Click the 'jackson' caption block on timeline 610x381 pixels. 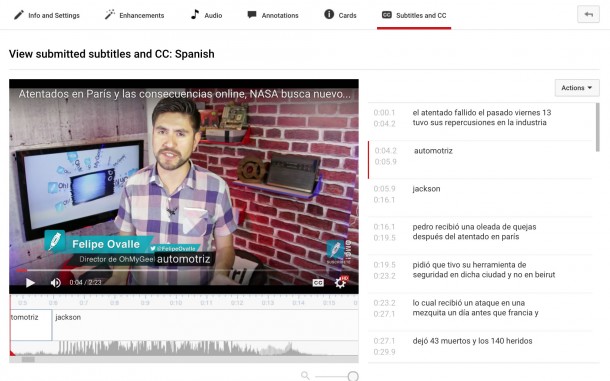(205, 325)
